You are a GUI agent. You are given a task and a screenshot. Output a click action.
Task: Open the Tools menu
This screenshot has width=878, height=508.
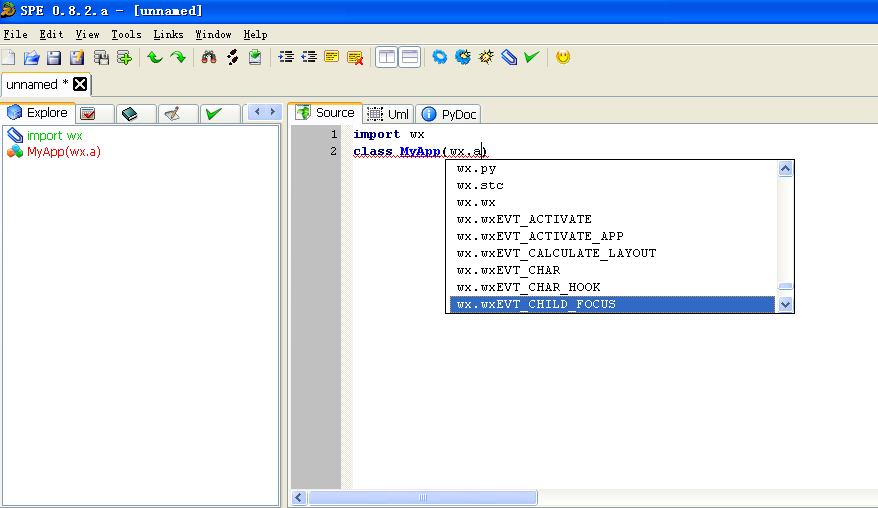(126, 35)
